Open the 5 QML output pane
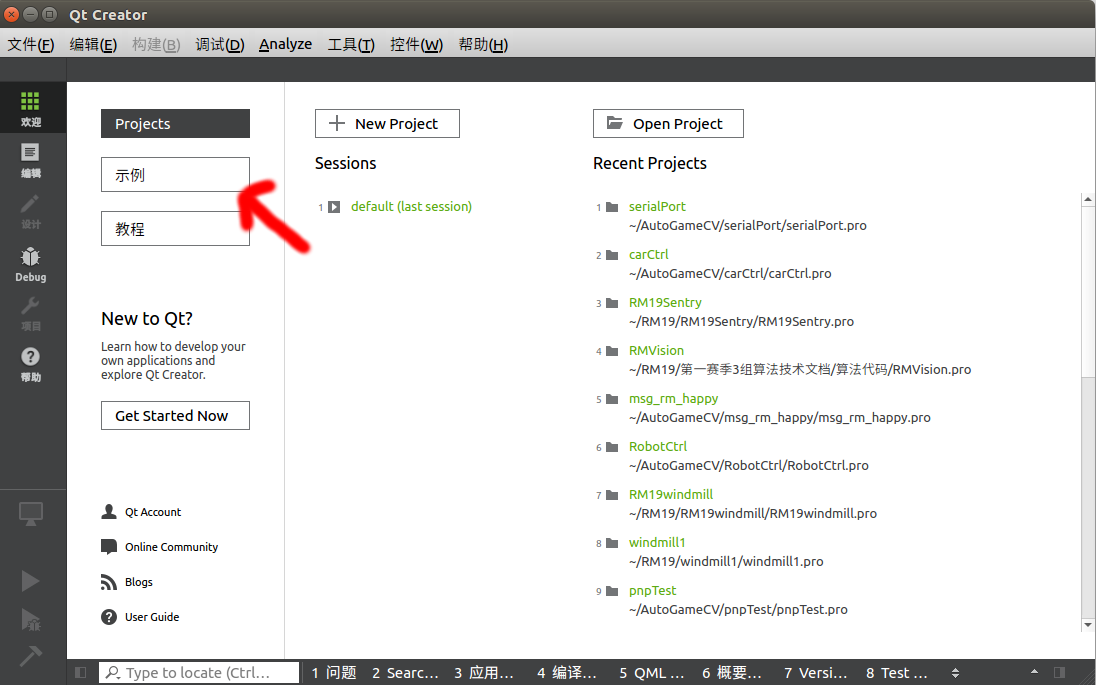Screen dimensions: 1096x685 tap(651, 672)
